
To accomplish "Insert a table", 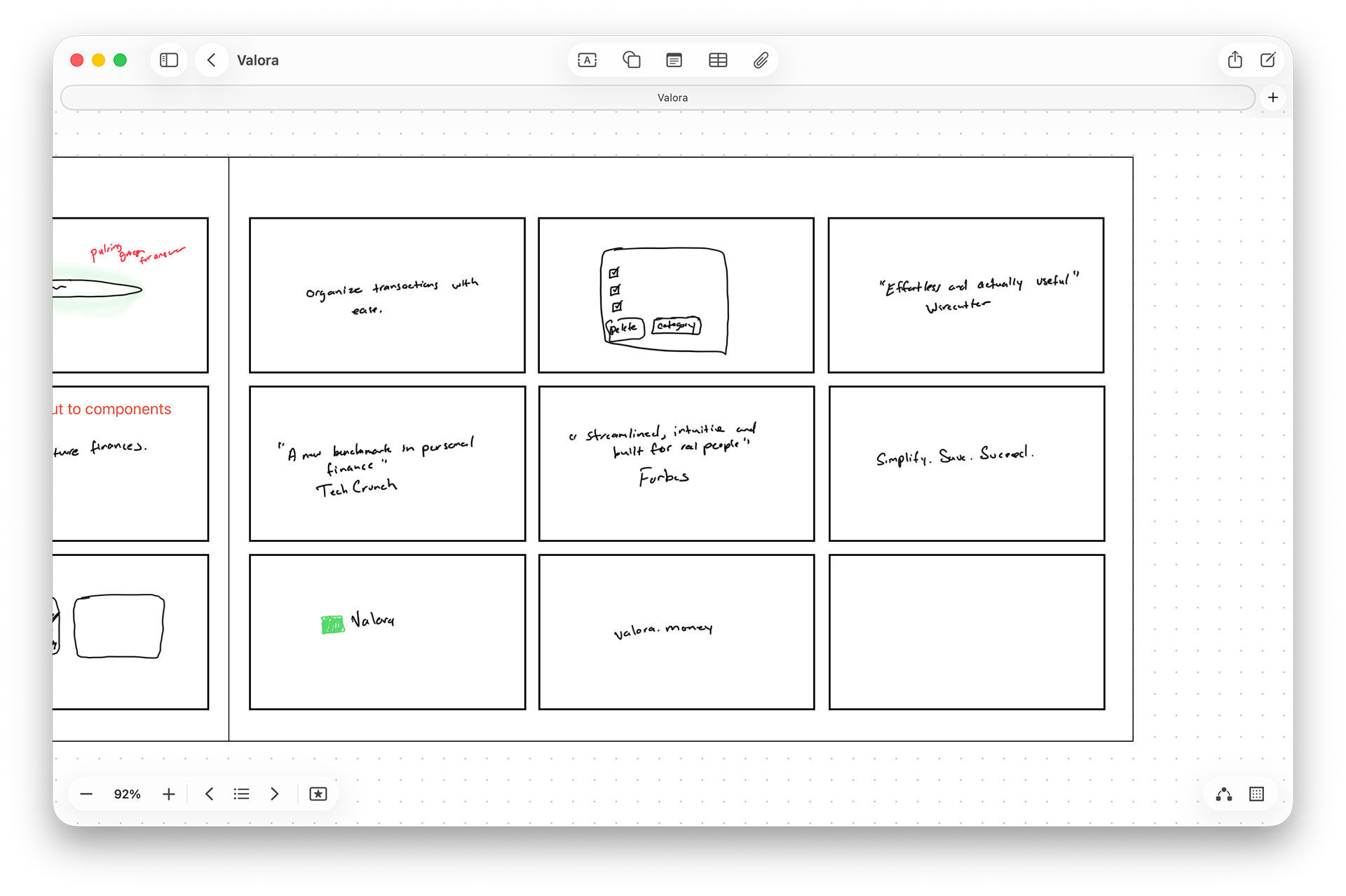I will (718, 60).
